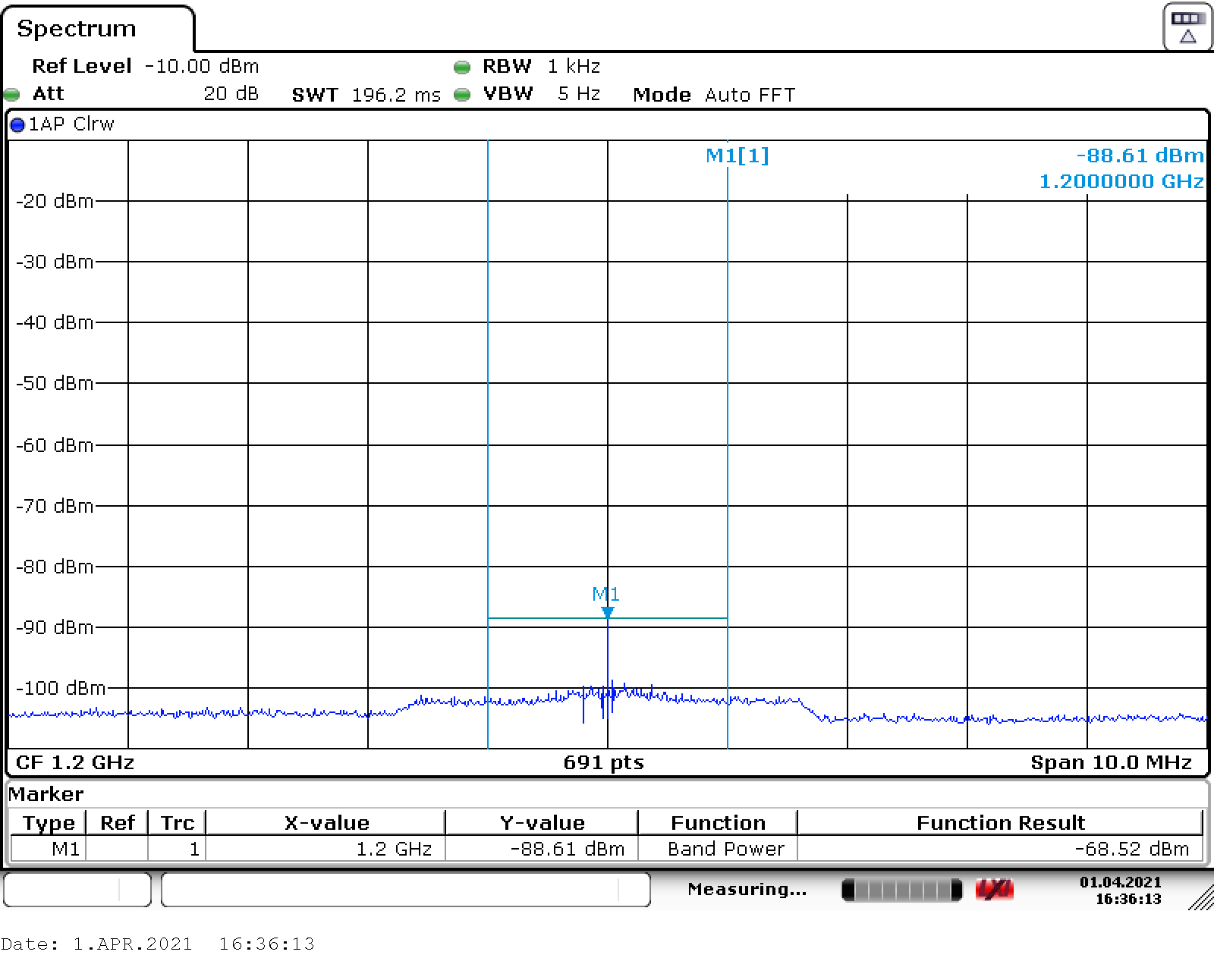Click the resize grip in the bottom-right corner

(1200, 898)
